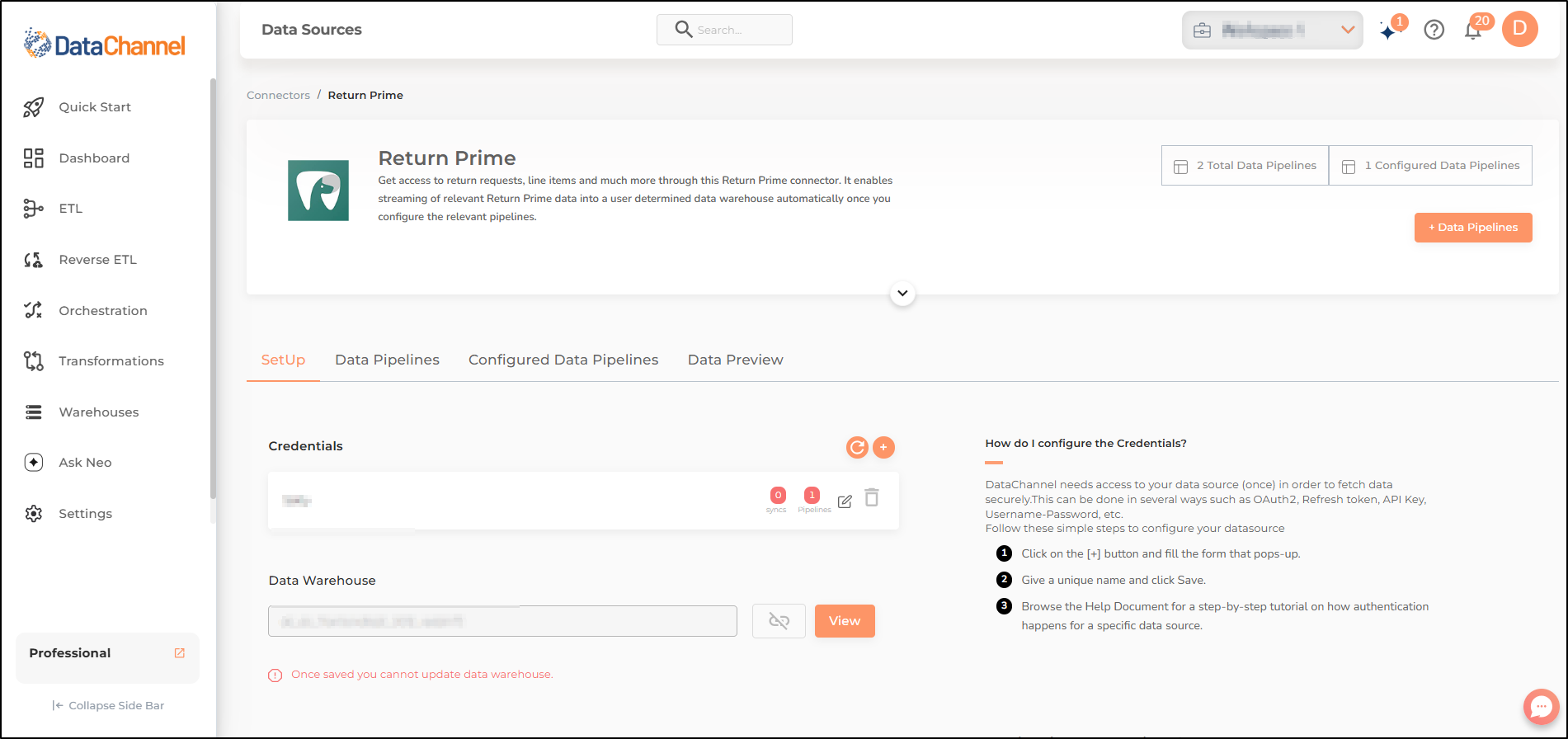Image resolution: width=1568 pixels, height=739 pixels.
Task: Collapse Side Bar
Action: click(x=108, y=706)
